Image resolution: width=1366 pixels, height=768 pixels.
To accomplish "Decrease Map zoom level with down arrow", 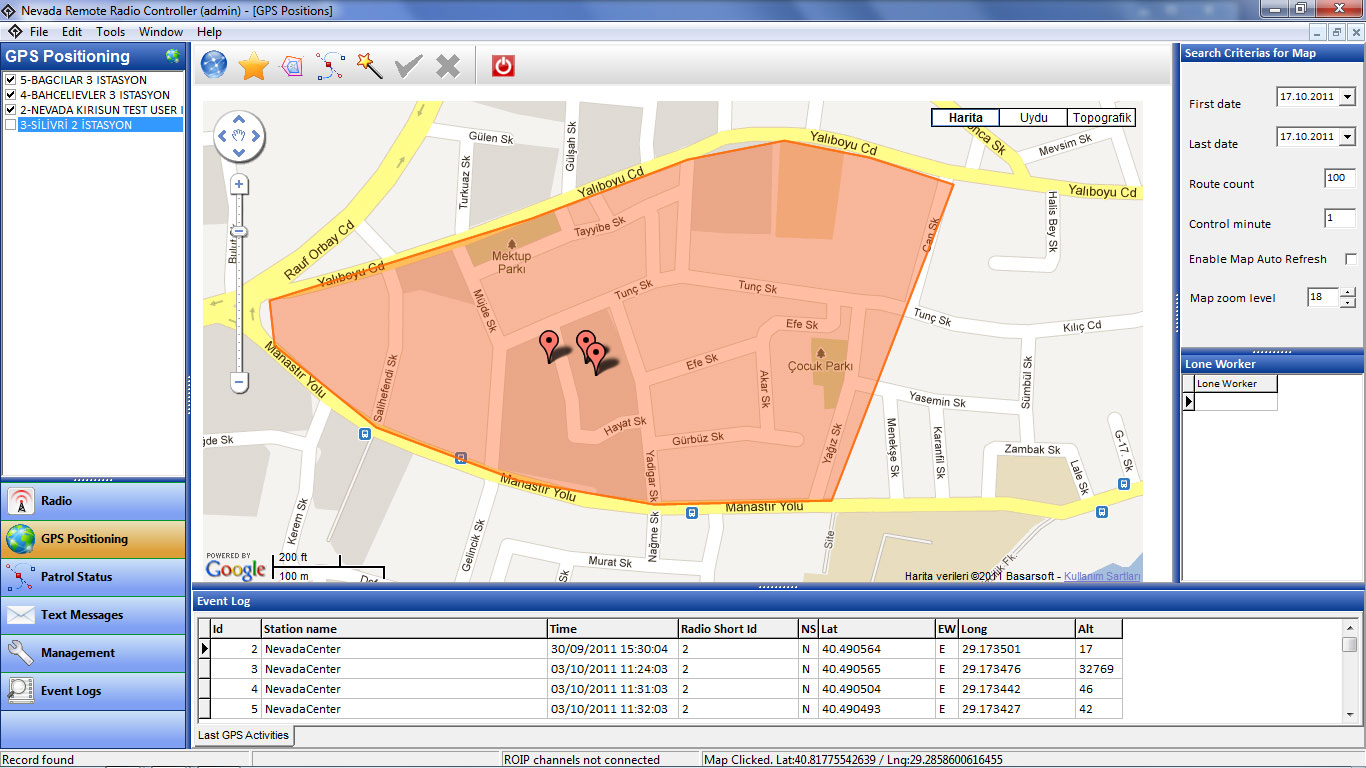I will click(x=1347, y=303).
